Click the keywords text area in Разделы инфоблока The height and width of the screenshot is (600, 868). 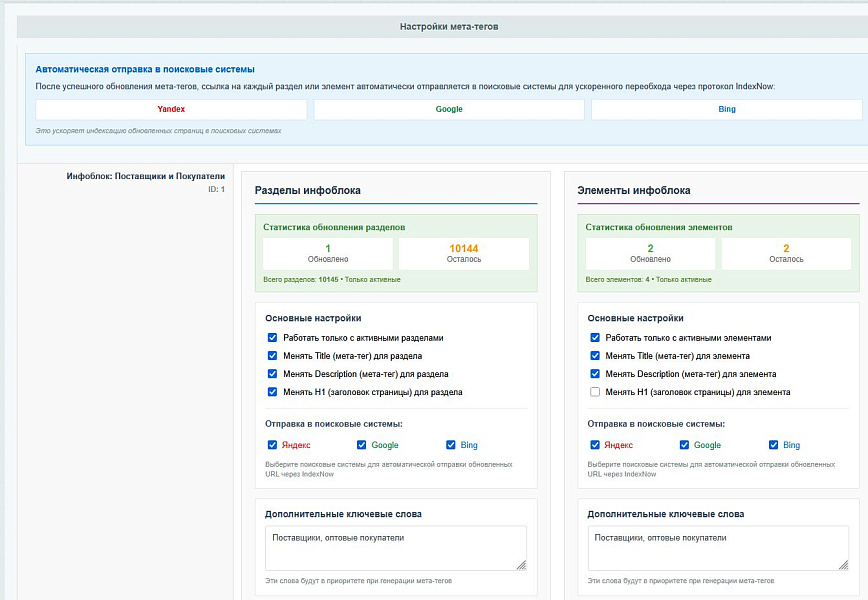coord(395,549)
